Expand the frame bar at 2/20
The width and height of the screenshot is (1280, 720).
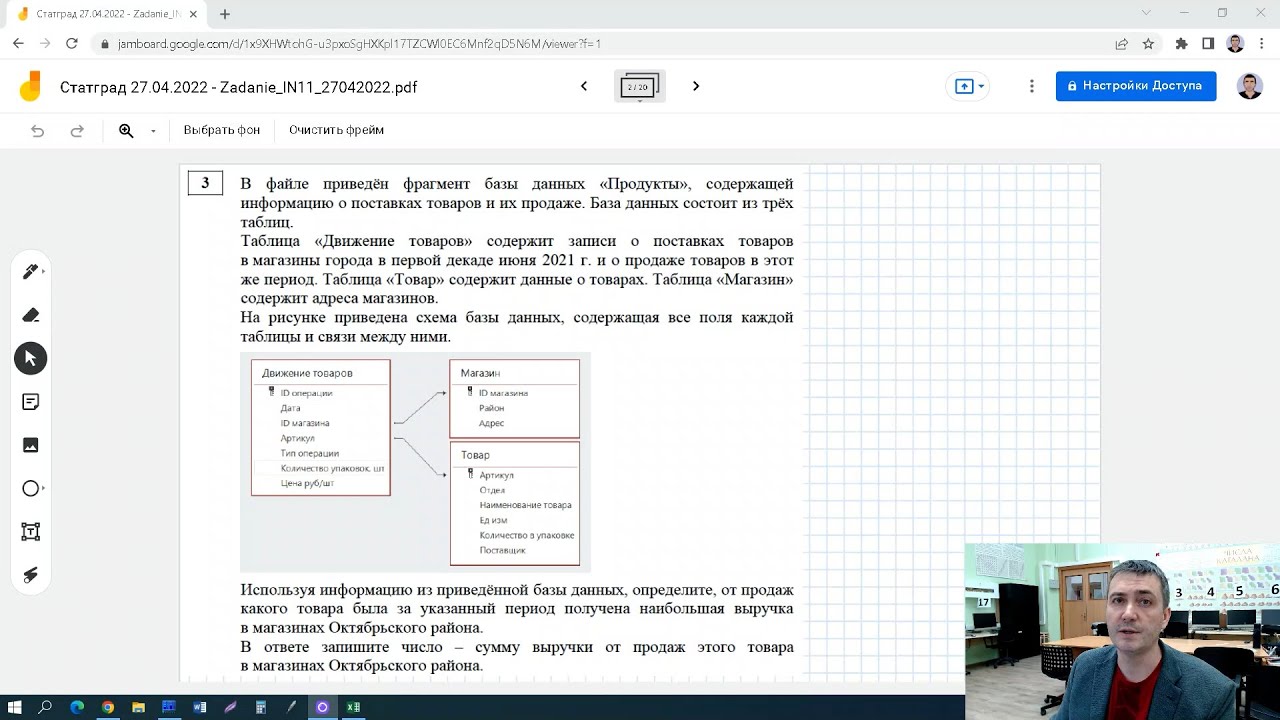(x=639, y=87)
